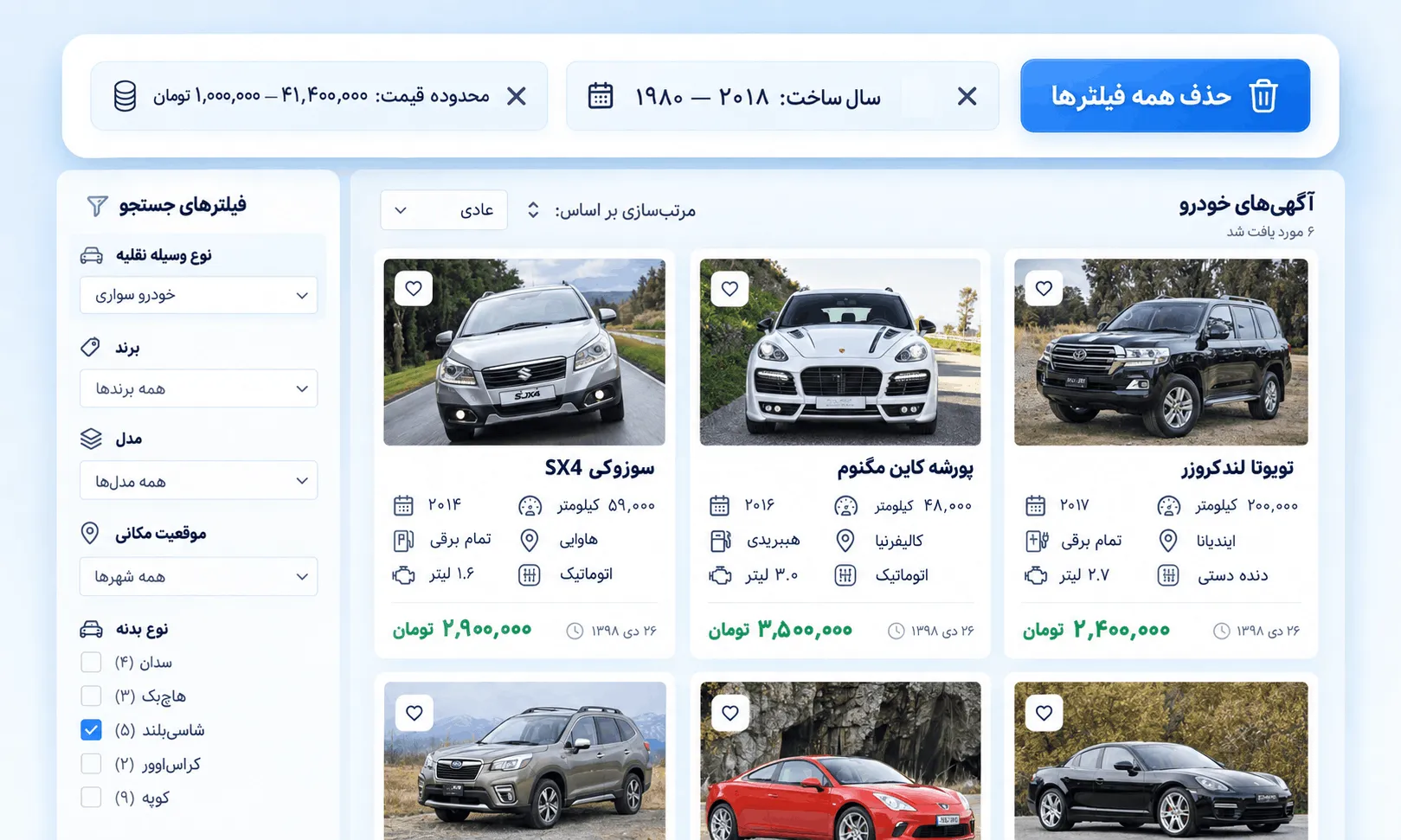Click the car icon next to body type label

coord(91,629)
